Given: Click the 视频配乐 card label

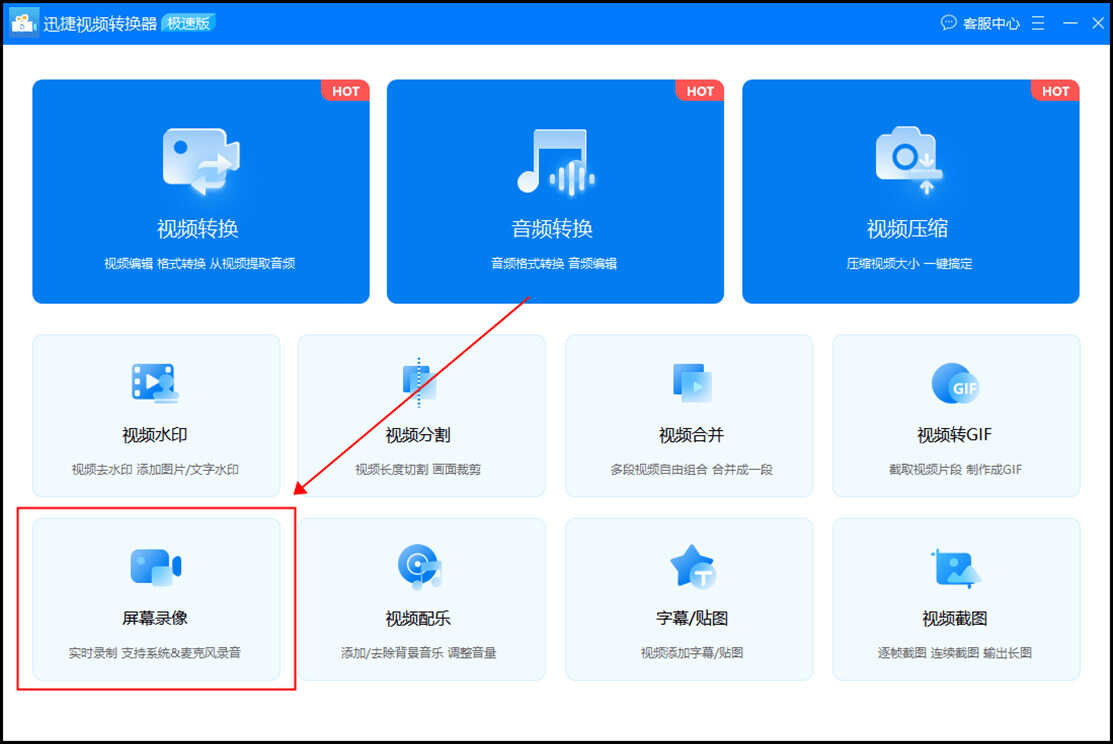Looking at the screenshot, I should [x=418, y=618].
